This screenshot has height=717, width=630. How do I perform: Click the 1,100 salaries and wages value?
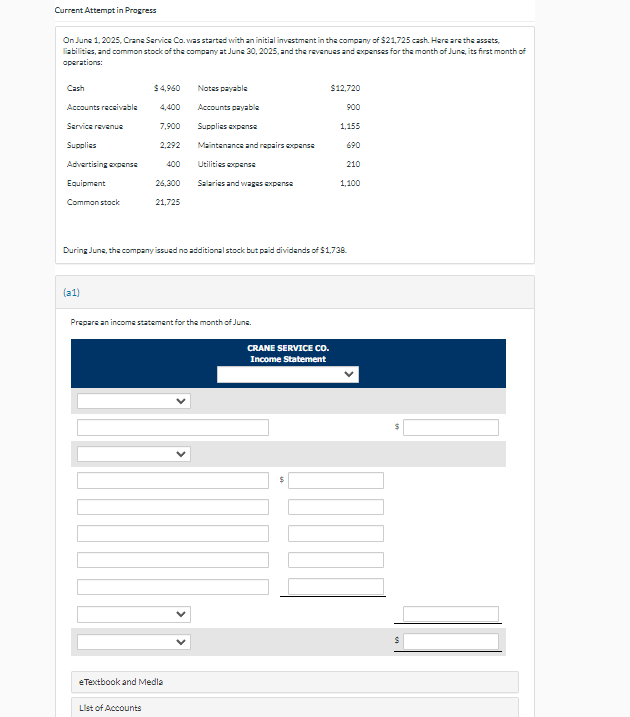coord(350,183)
